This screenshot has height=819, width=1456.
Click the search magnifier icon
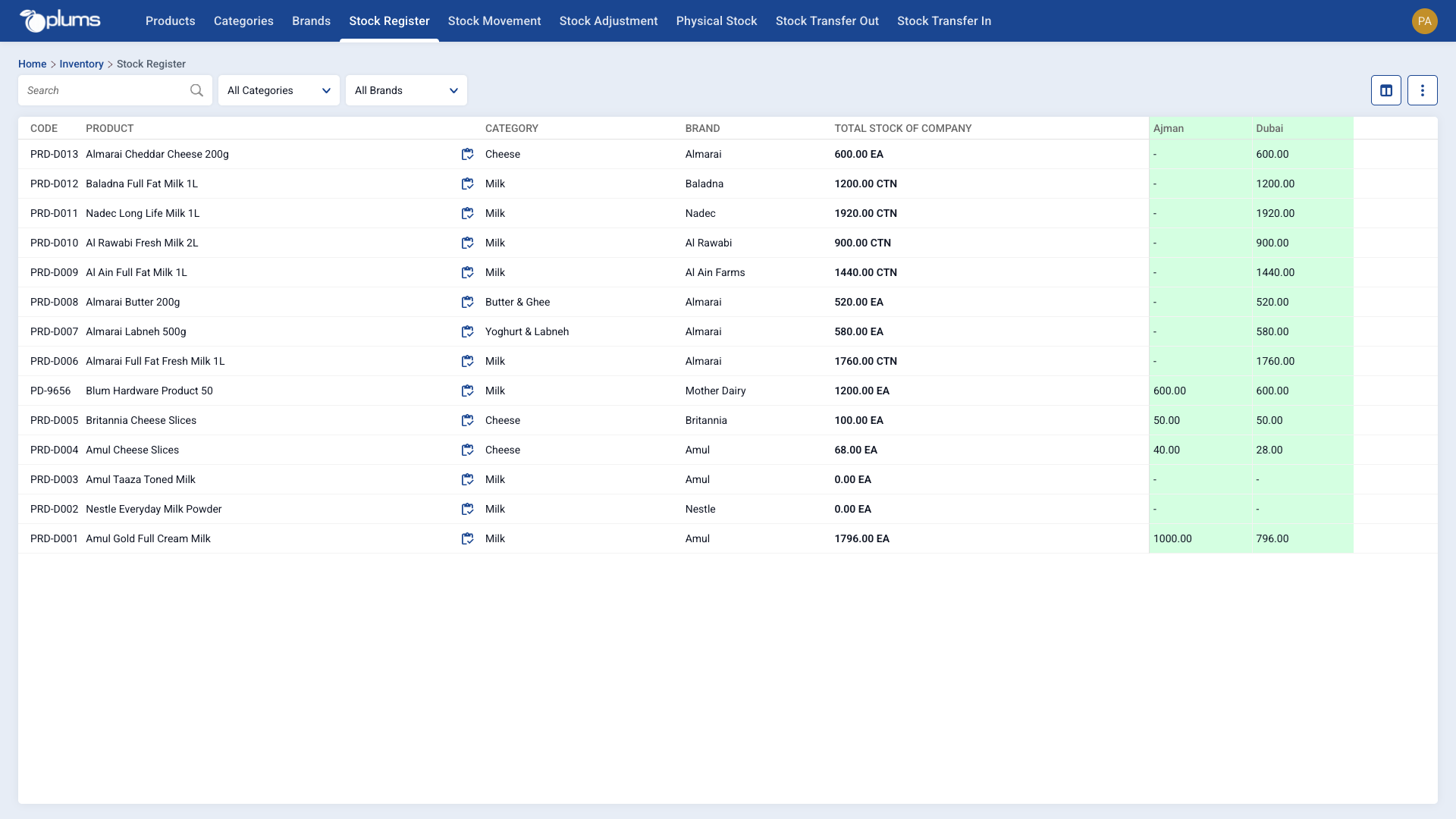(x=196, y=90)
